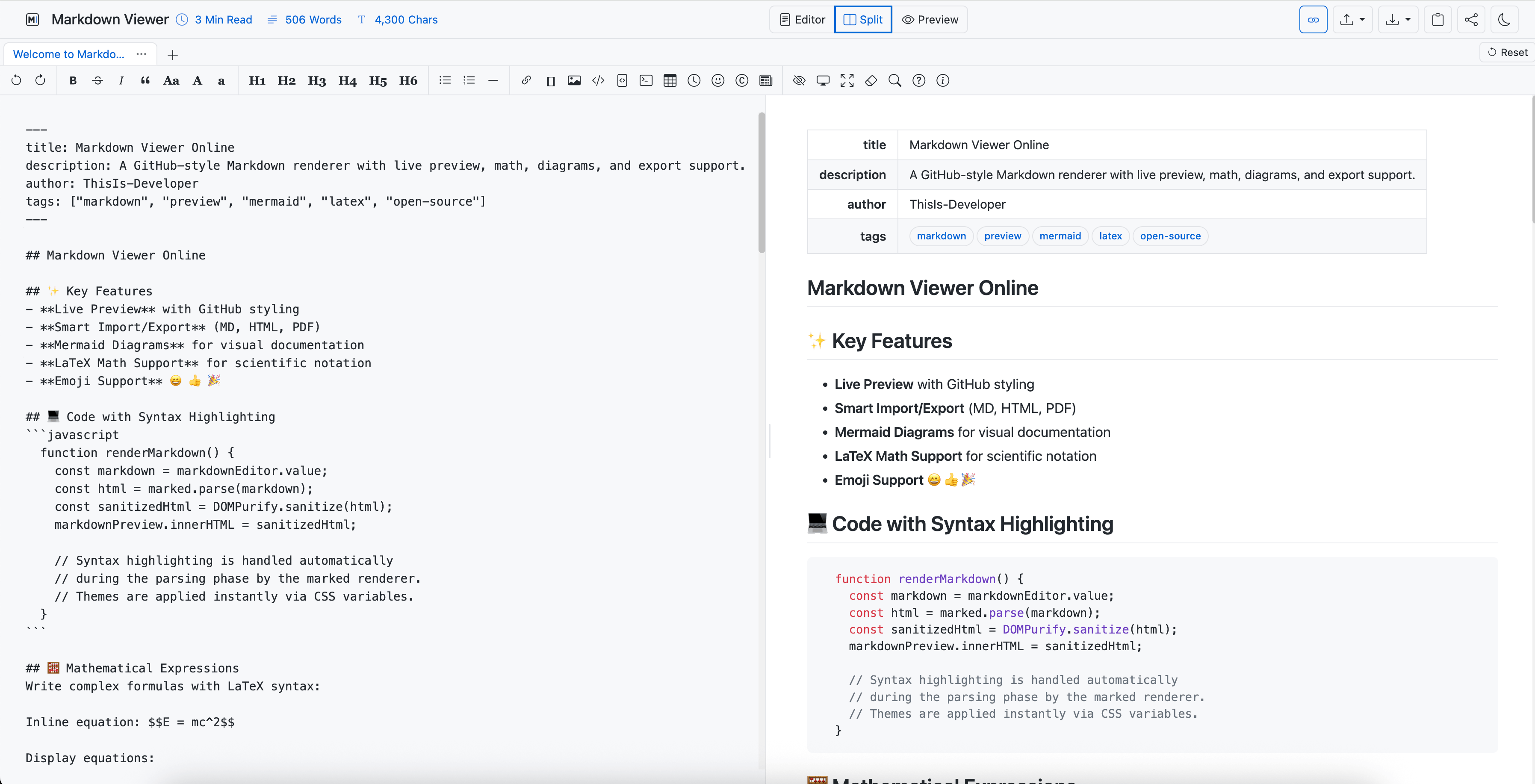Click the open-source tag pill
Screen dimensions: 1535x784
point(1170,236)
